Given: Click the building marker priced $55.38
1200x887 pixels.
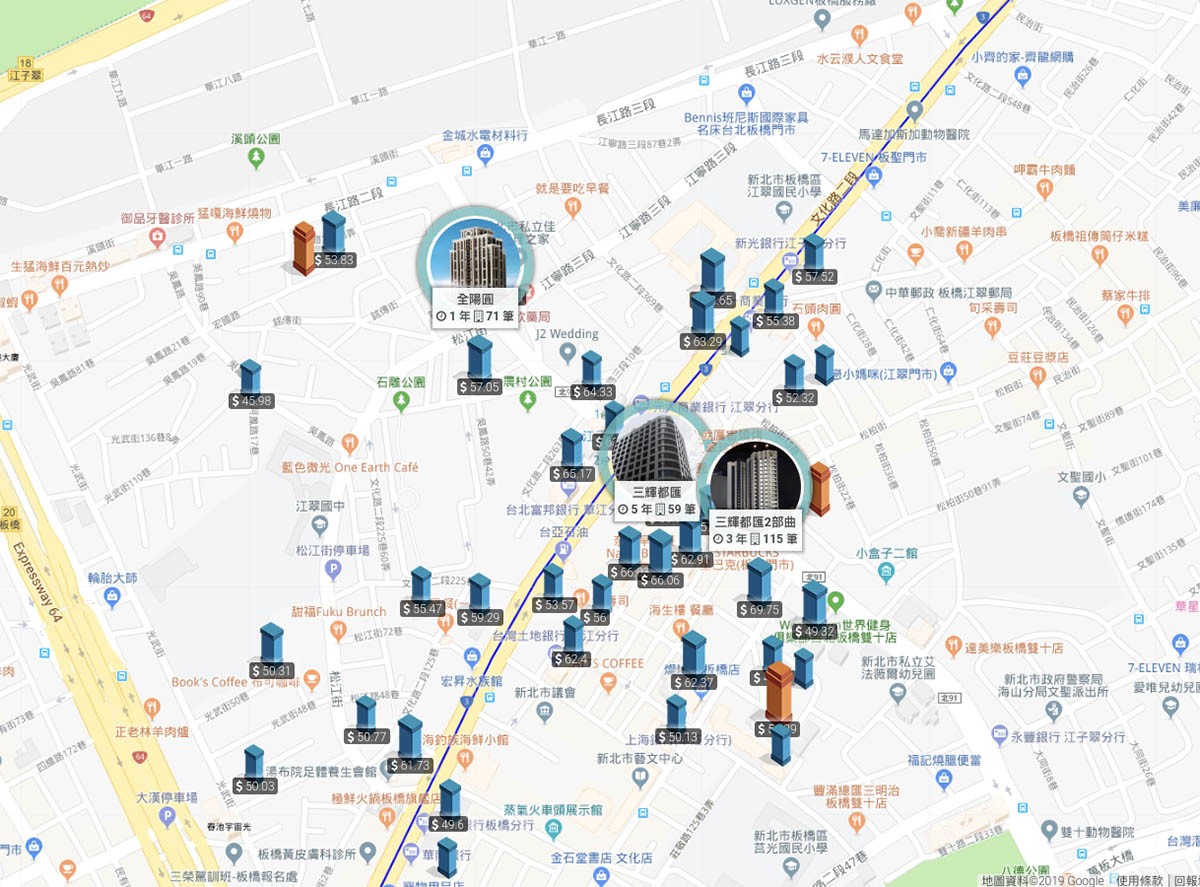Looking at the screenshot, I should tap(774, 305).
